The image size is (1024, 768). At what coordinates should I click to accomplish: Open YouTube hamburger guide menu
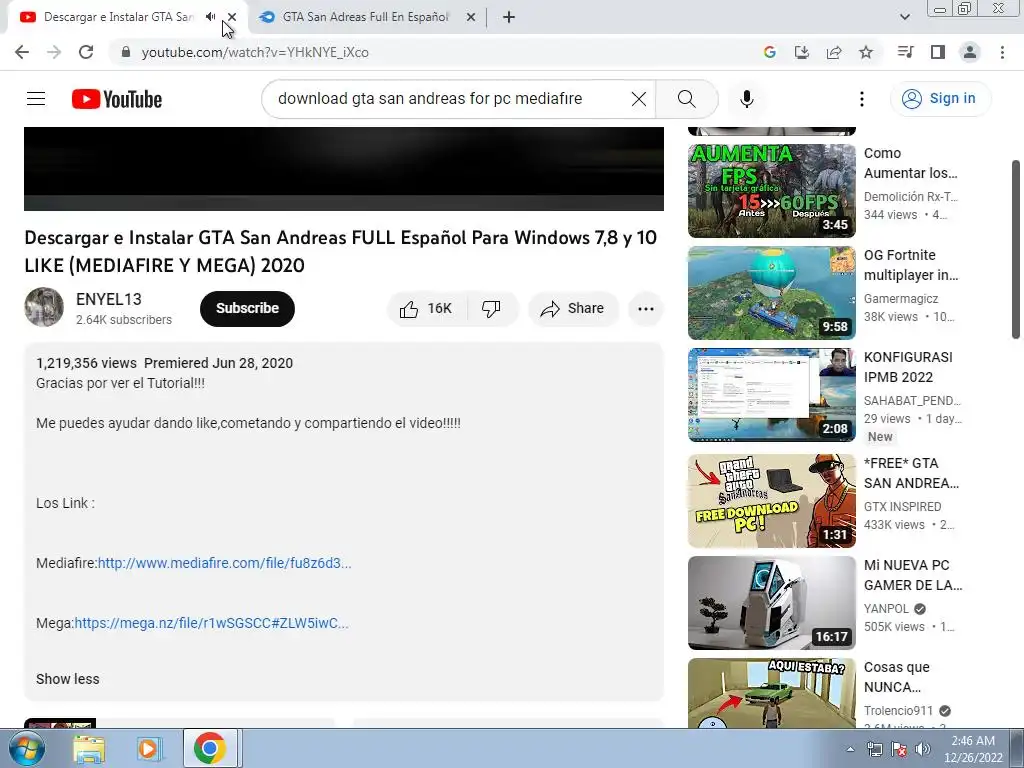pos(36,99)
